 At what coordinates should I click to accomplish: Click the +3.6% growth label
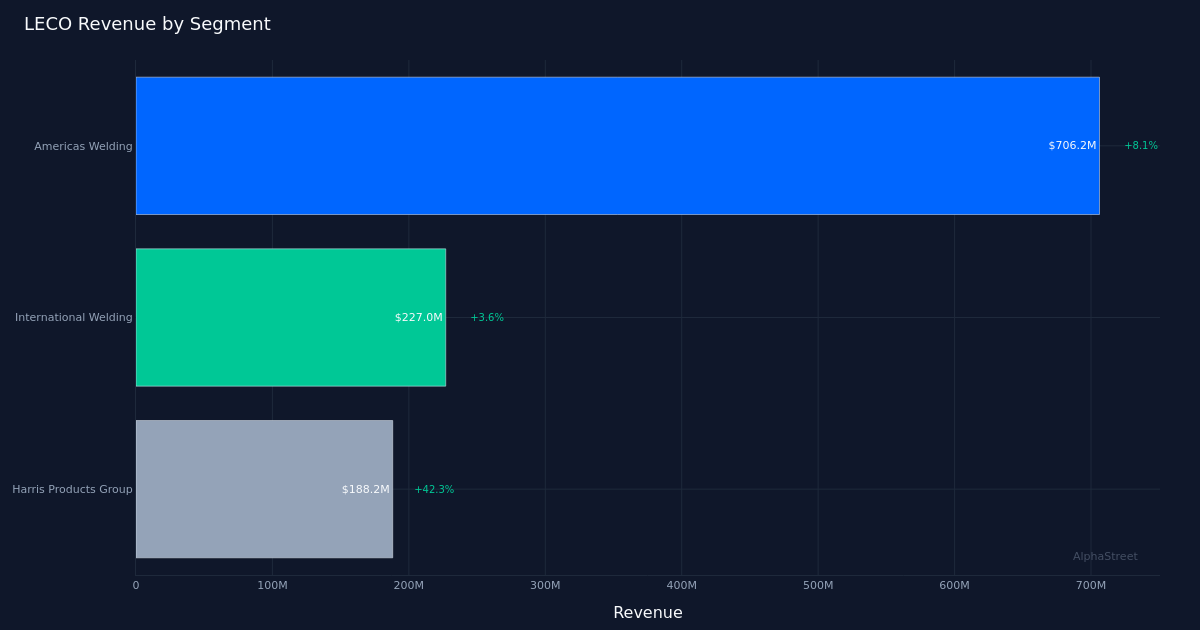coord(487,318)
